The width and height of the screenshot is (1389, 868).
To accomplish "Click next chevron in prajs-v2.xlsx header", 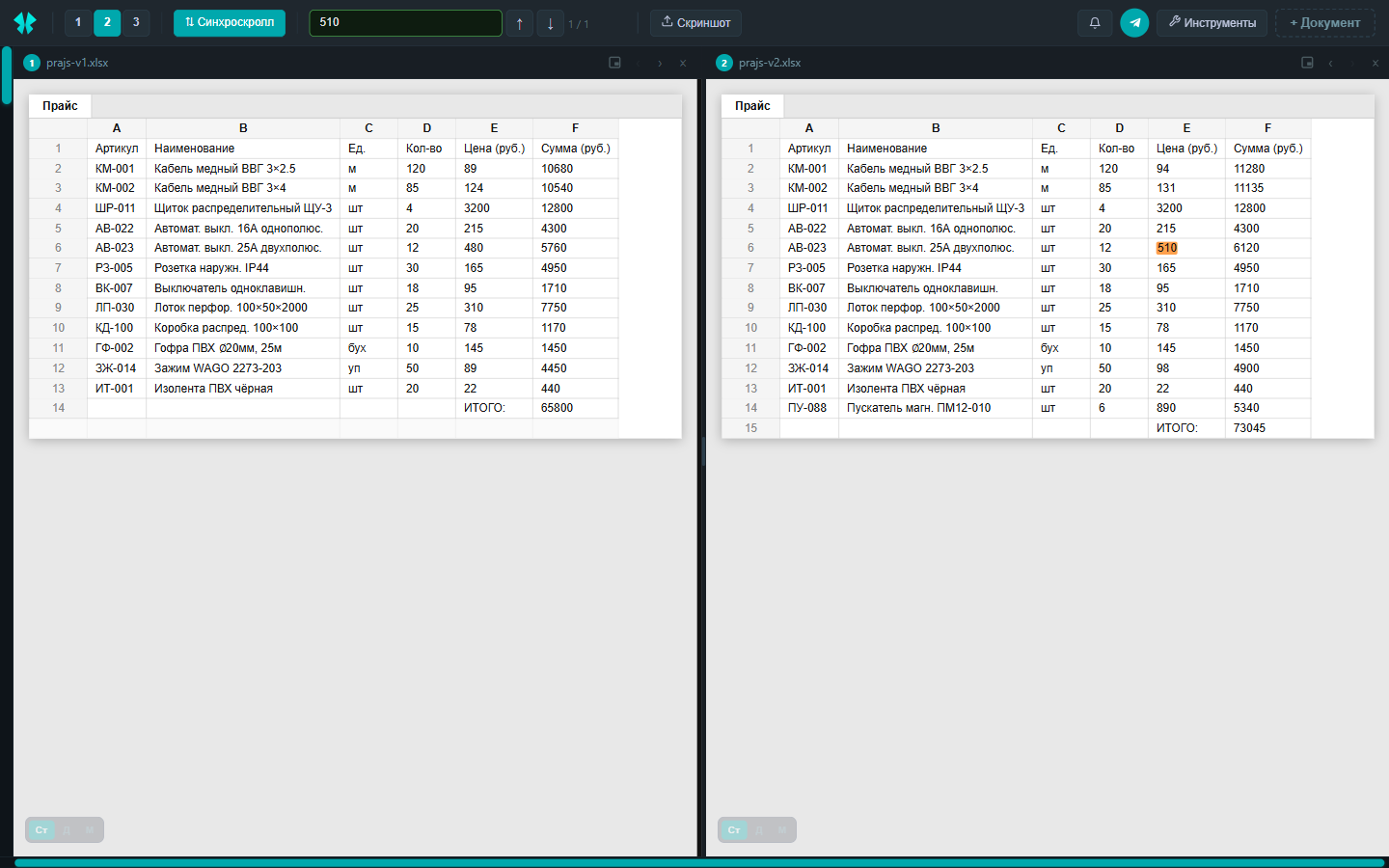I will [x=1352, y=63].
